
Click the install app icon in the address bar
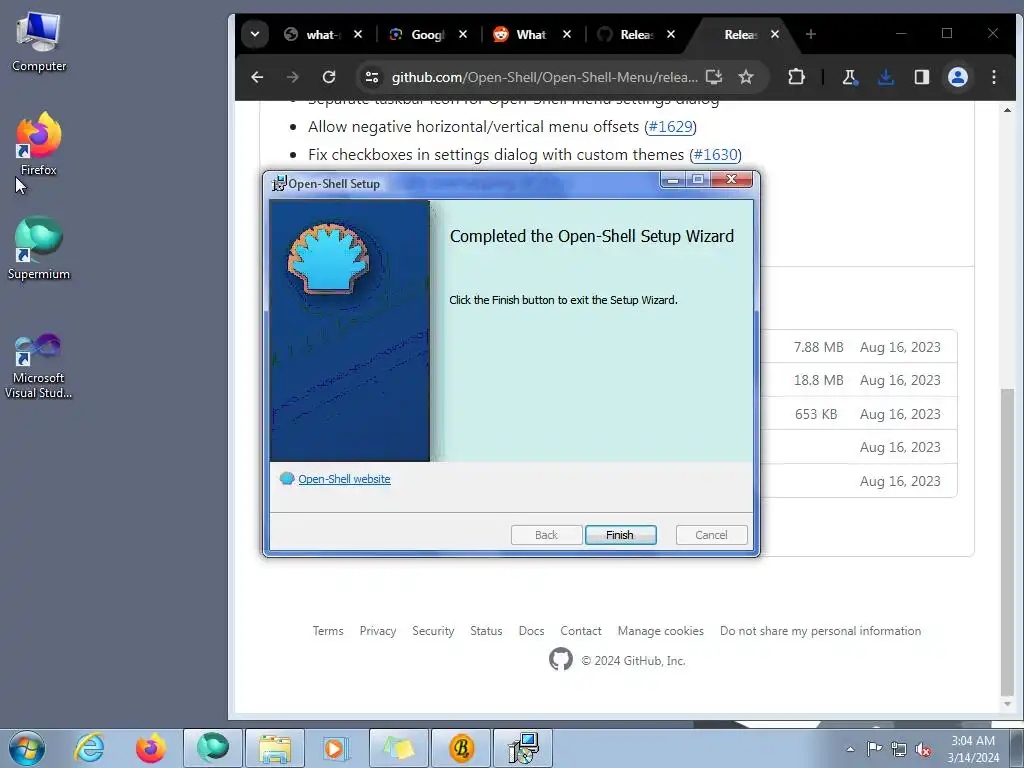point(714,77)
